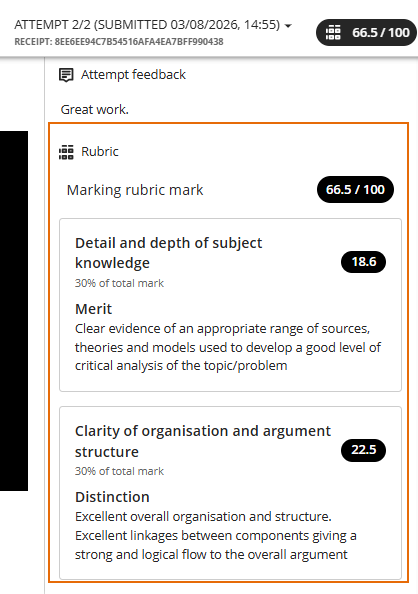This screenshot has height=594, width=418.
Task: Click the receipt number text
Action: (119, 42)
